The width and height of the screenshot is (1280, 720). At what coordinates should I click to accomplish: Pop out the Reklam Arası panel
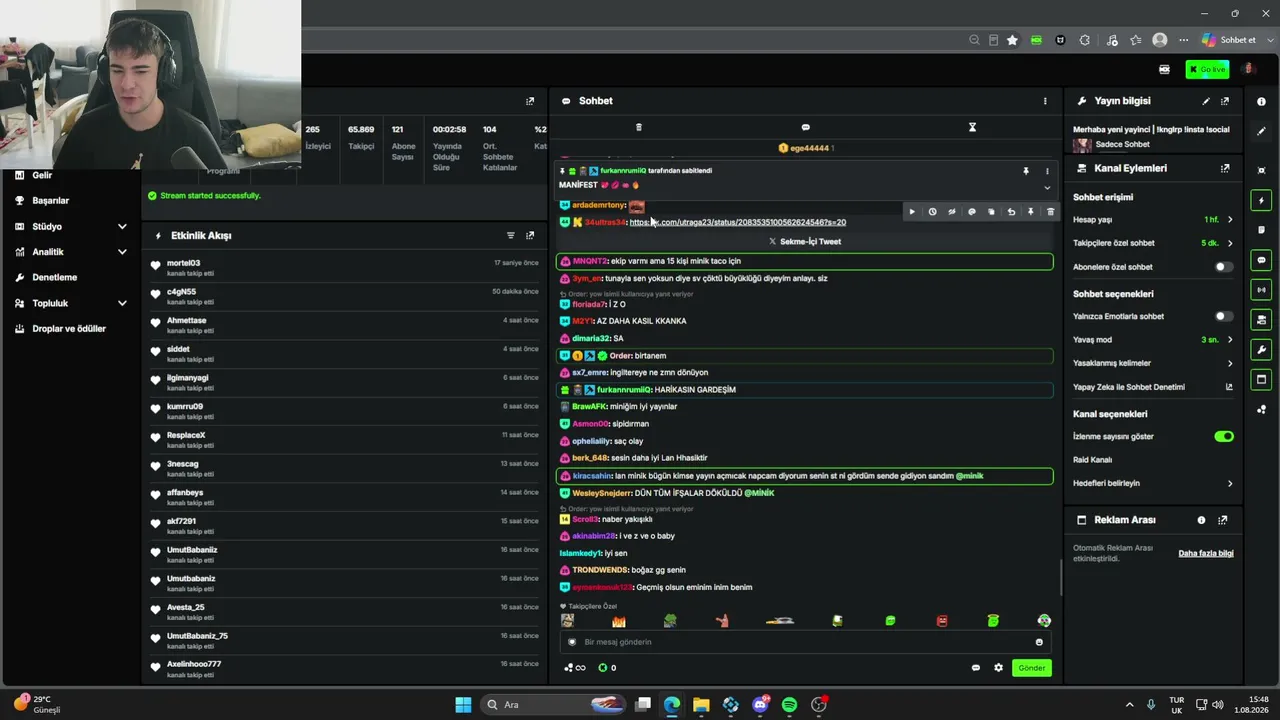(x=1222, y=520)
